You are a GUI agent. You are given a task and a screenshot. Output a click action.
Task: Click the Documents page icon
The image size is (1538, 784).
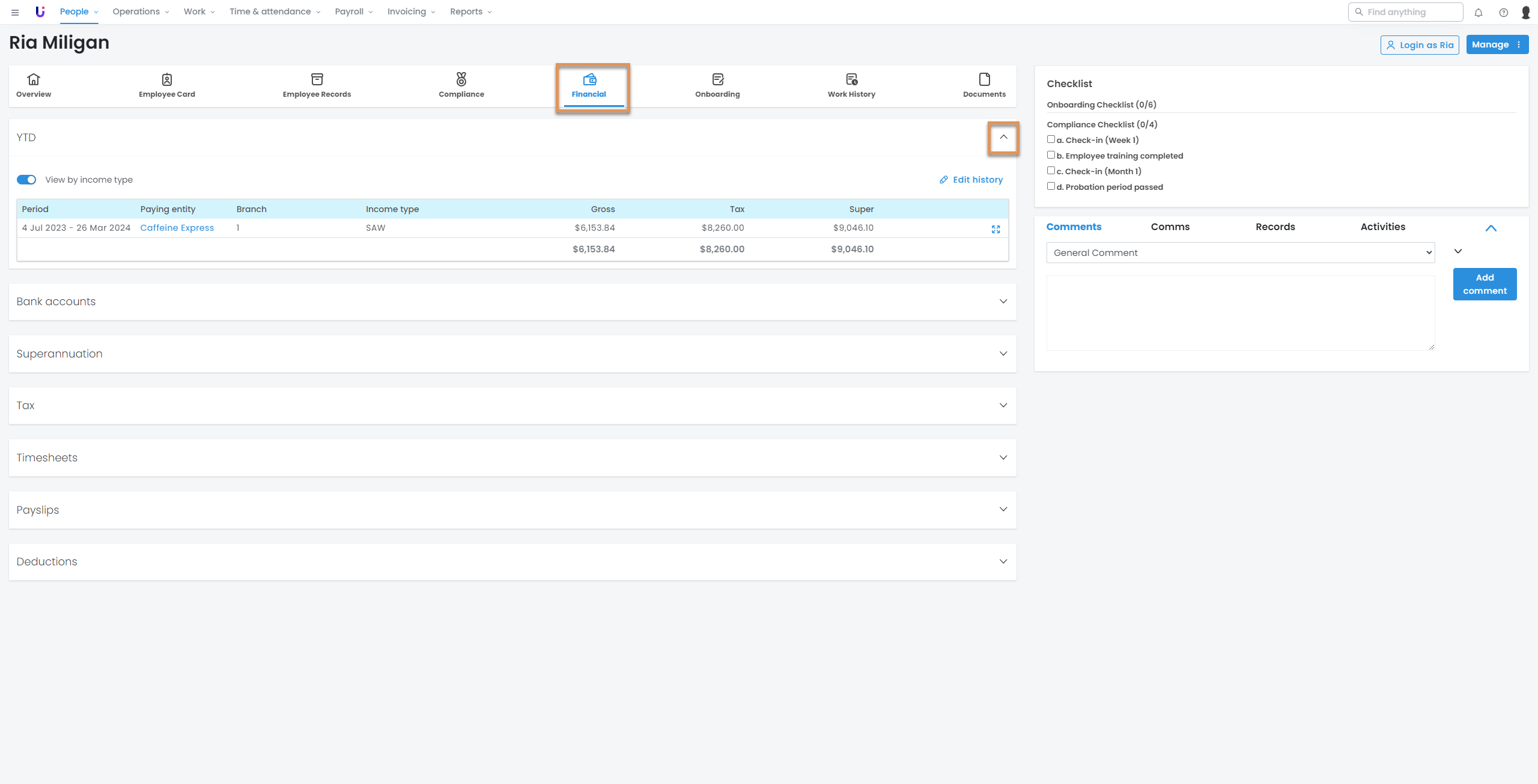pyautogui.click(x=985, y=79)
